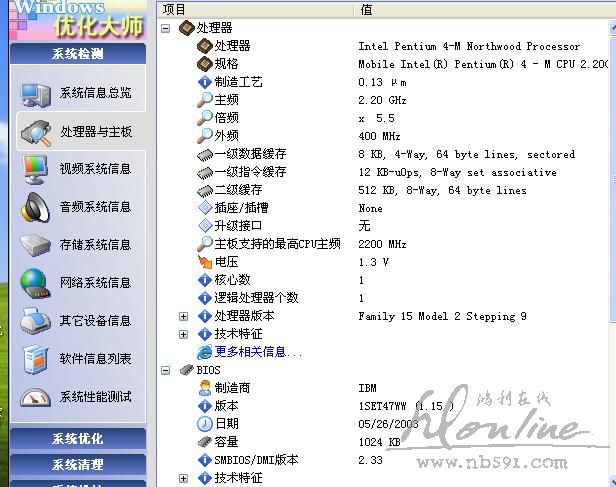616x487 pixels.
Task: Click value 'Intel Pentium 4-M Northwood Processor'
Action: pos(469,46)
